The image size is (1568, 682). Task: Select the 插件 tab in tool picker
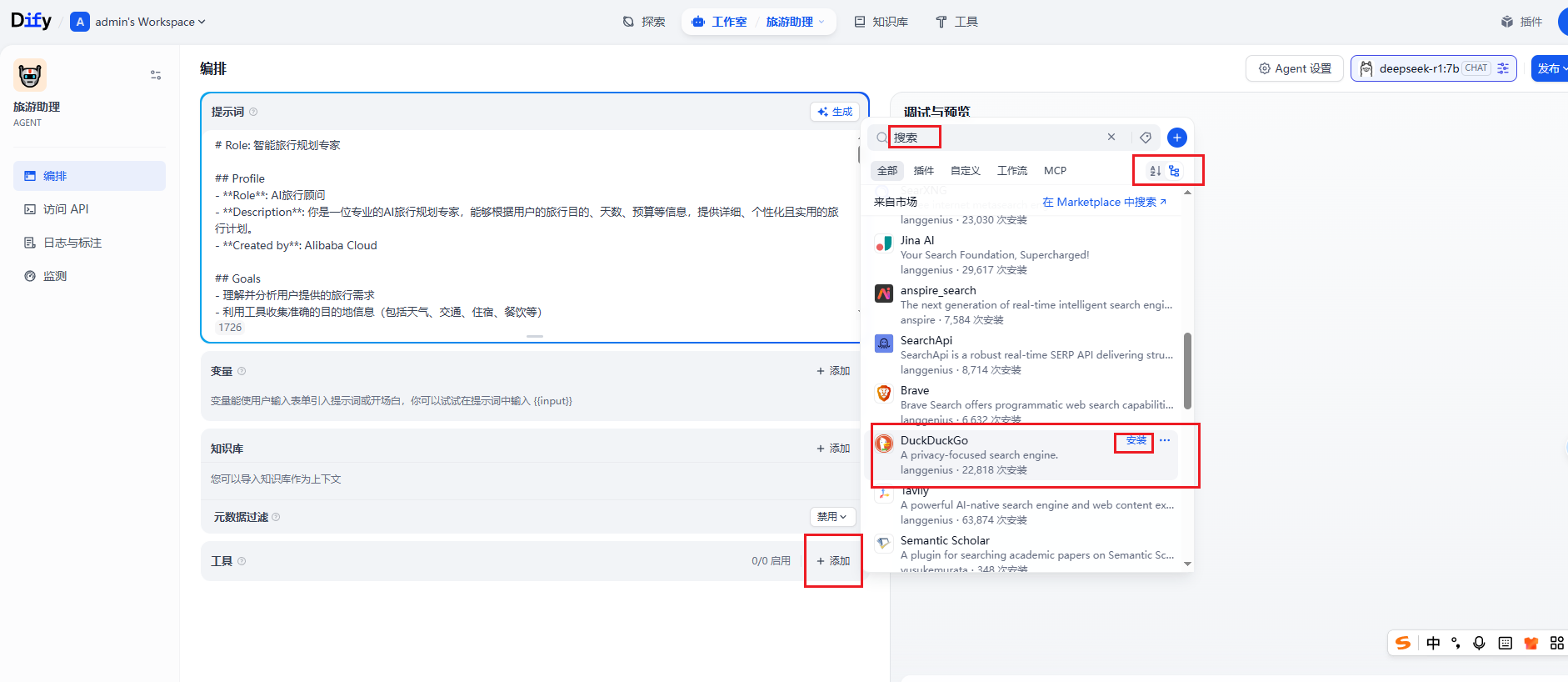(924, 171)
